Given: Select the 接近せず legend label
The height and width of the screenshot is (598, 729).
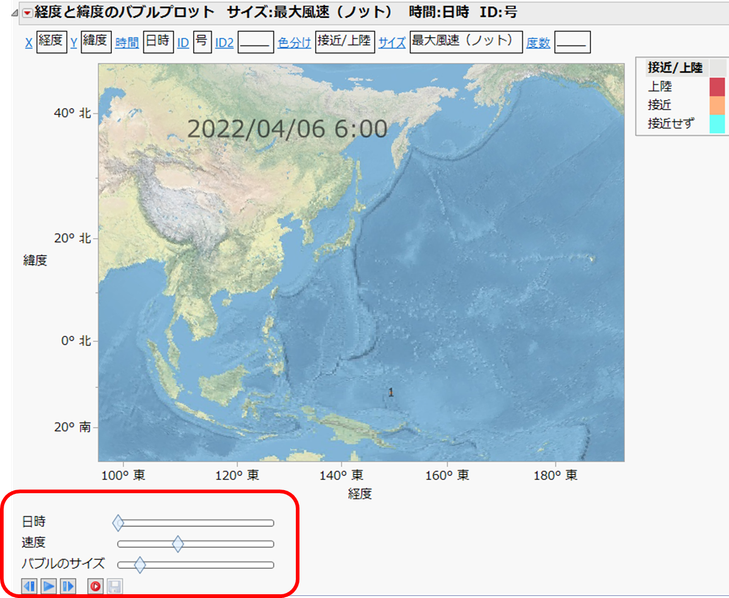Looking at the screenshot, I should [x=671, y=124].
